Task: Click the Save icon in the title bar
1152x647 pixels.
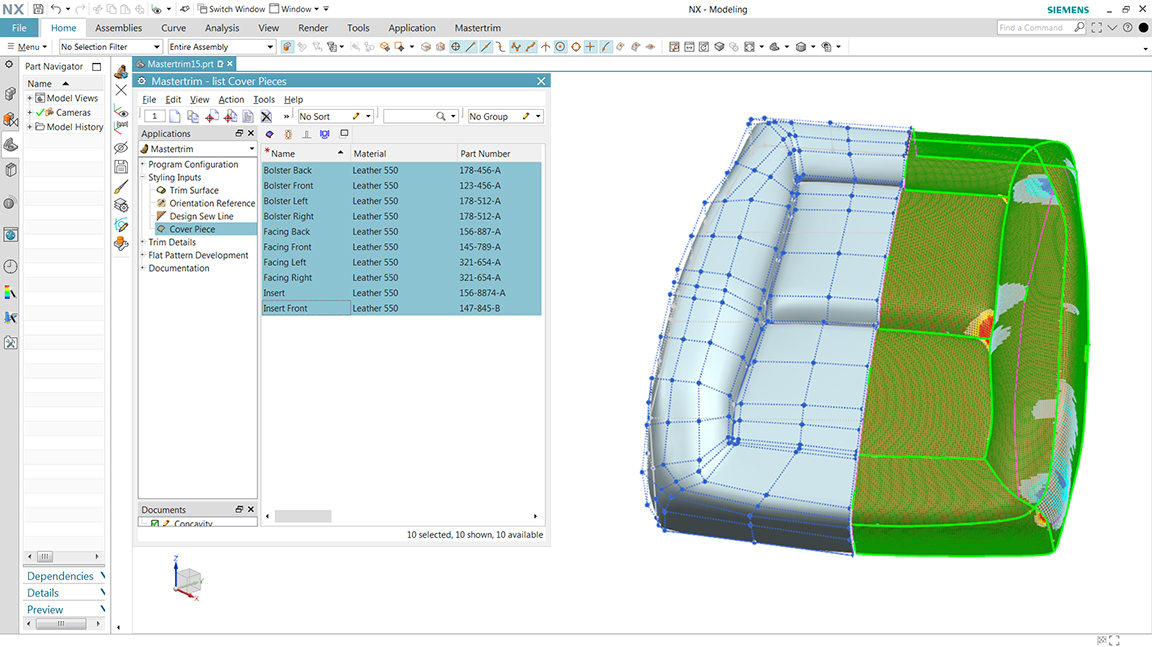Action: click(38, 9)
